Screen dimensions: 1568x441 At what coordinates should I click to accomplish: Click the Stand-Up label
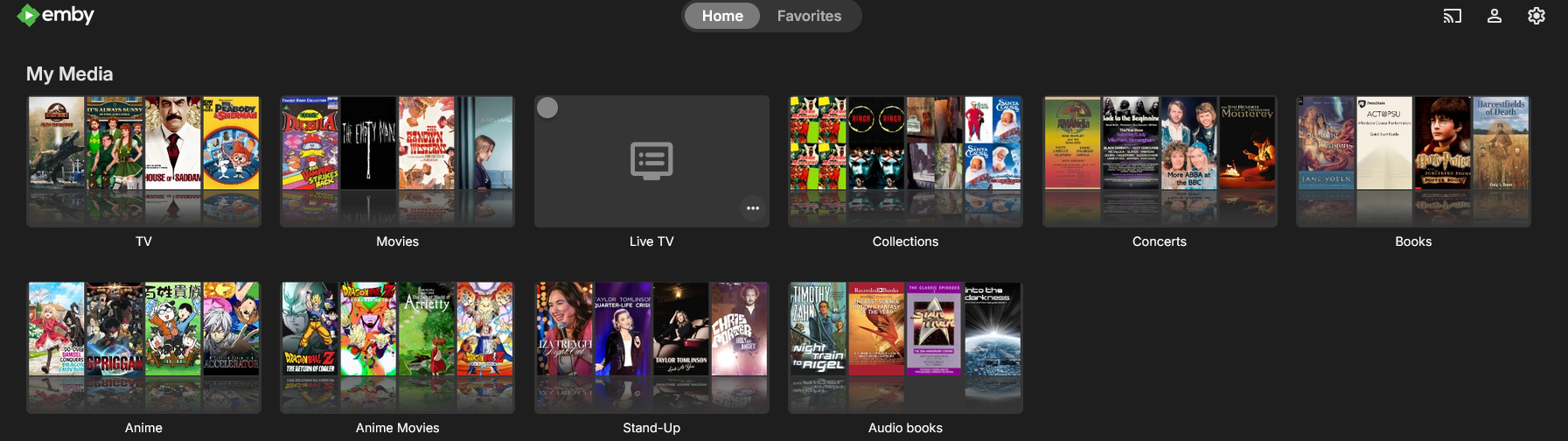(x=652, y=428)
